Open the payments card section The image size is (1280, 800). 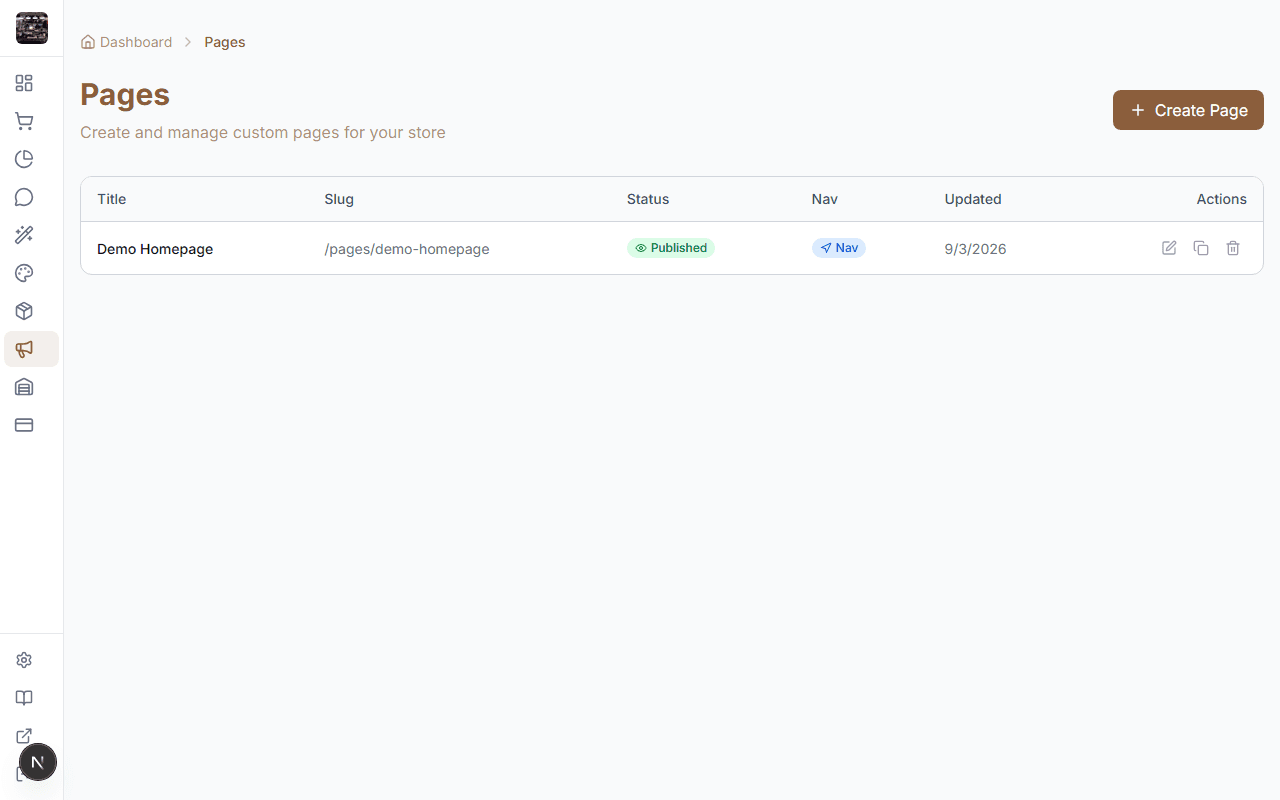(x=24, y=425)
